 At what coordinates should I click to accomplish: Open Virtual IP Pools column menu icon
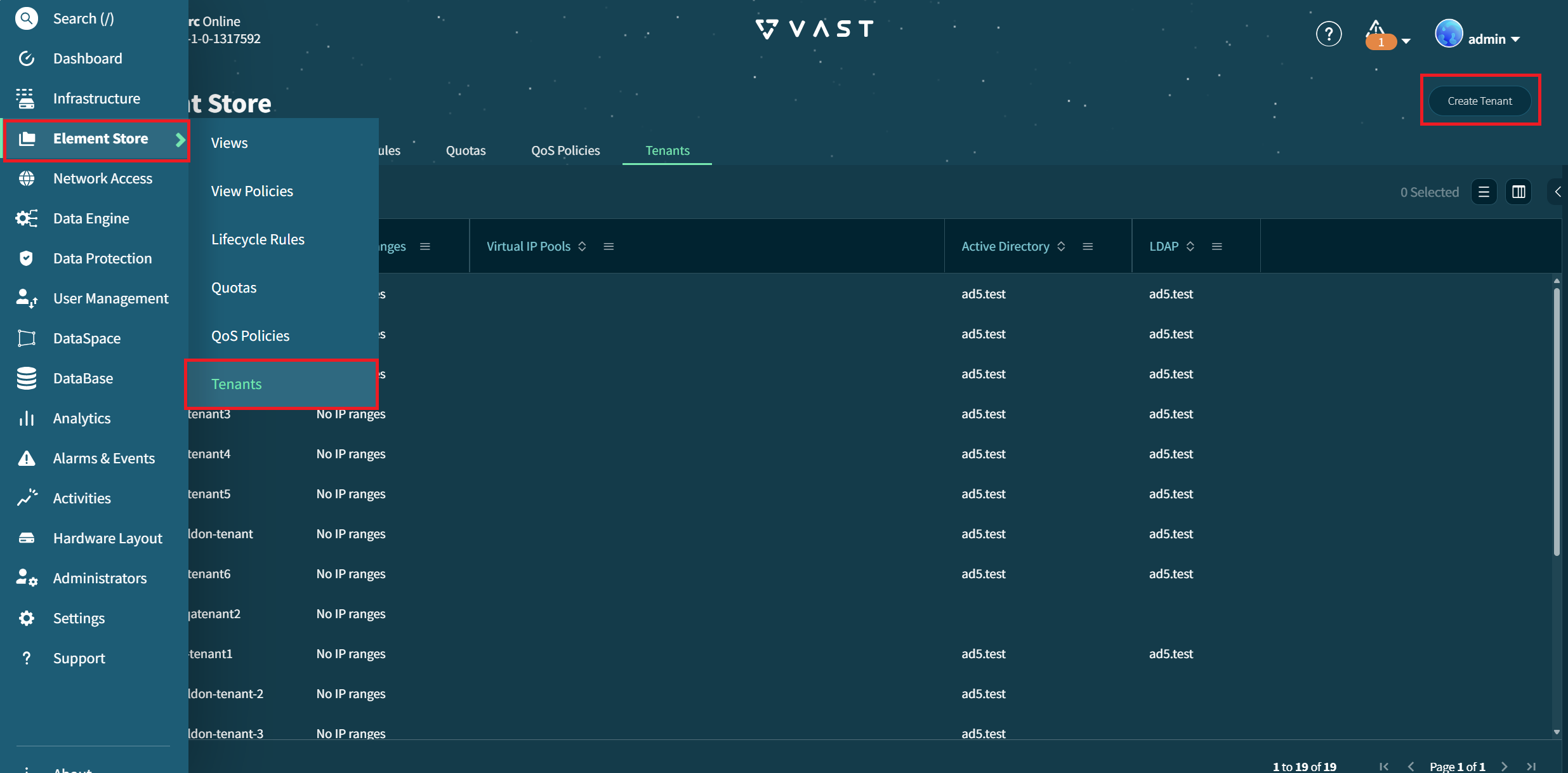609,246
